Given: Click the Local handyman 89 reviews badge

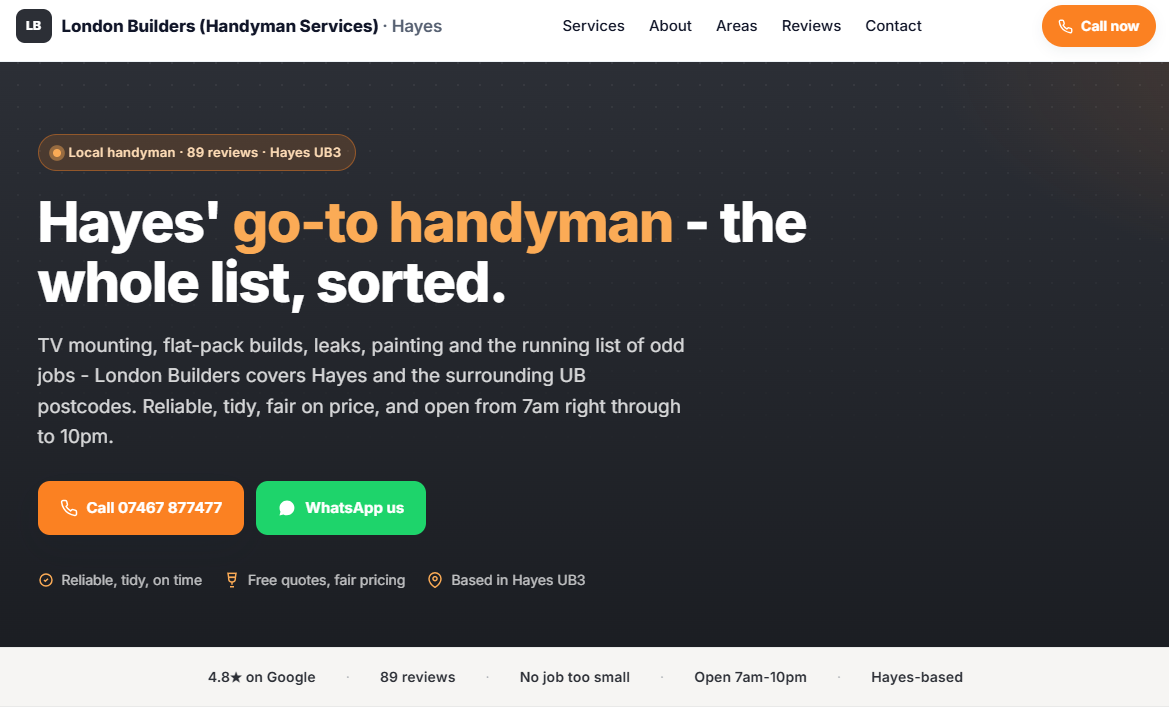Looking at the screenshot, I should (197, 153).
